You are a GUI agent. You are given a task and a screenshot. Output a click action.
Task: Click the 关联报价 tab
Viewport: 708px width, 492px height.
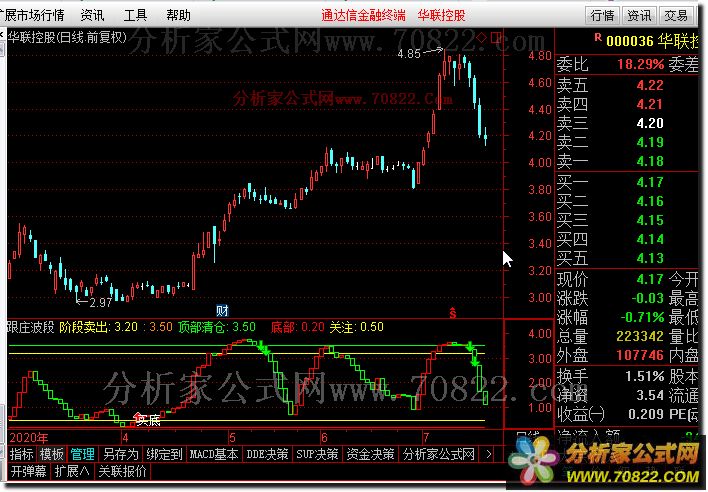point(122,471)
